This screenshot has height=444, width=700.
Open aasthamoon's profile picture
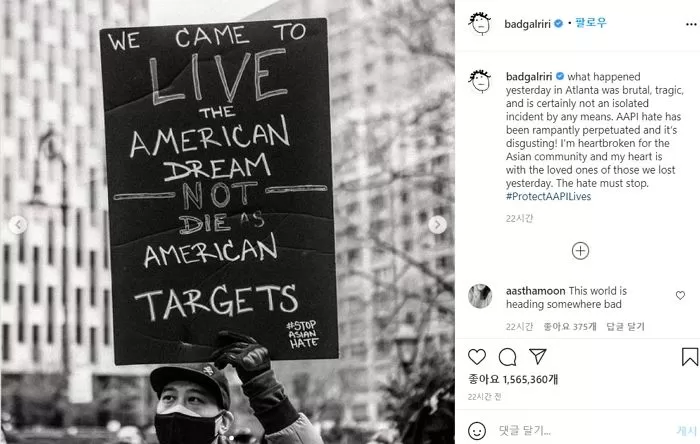click(x=480, y=296)
